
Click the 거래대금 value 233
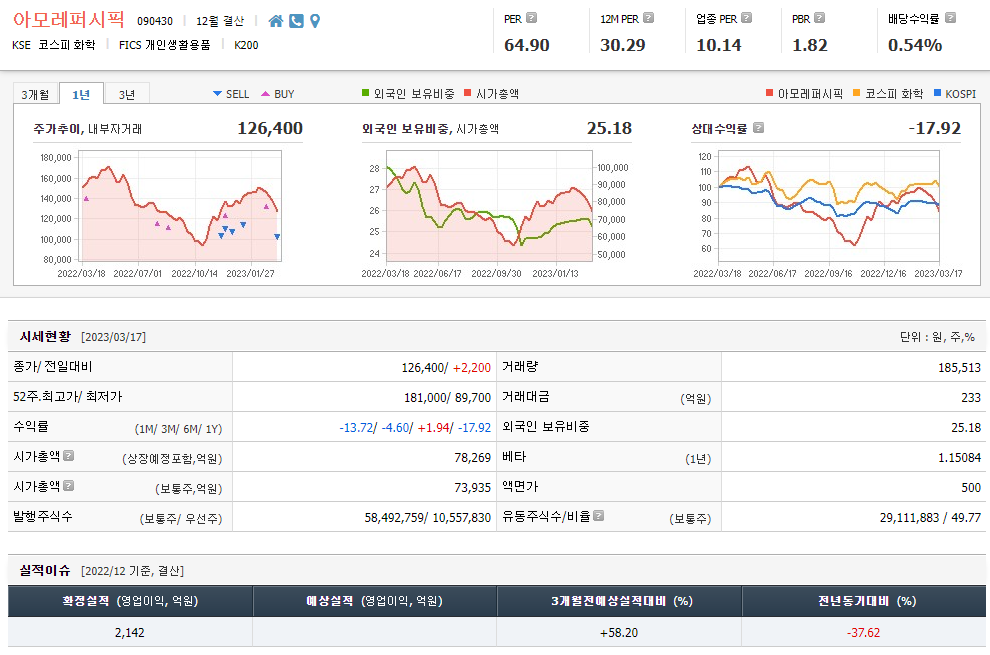(x=971, y=397)
